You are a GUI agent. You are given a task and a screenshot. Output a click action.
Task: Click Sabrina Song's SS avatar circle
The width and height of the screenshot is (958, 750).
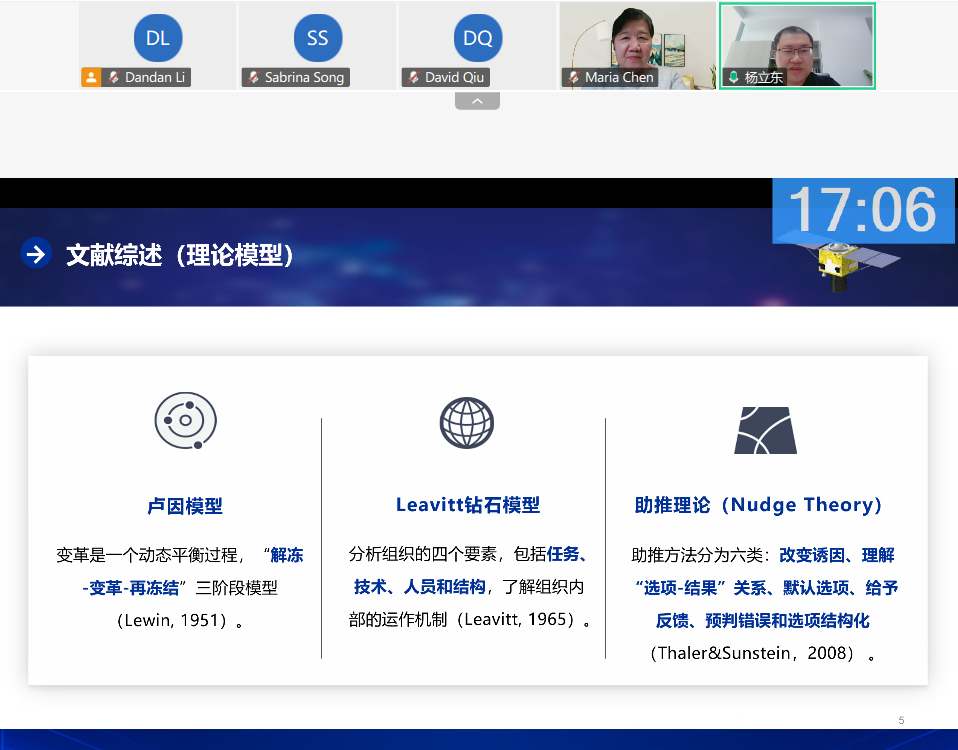pyautogui.click(x=318, y=38)
